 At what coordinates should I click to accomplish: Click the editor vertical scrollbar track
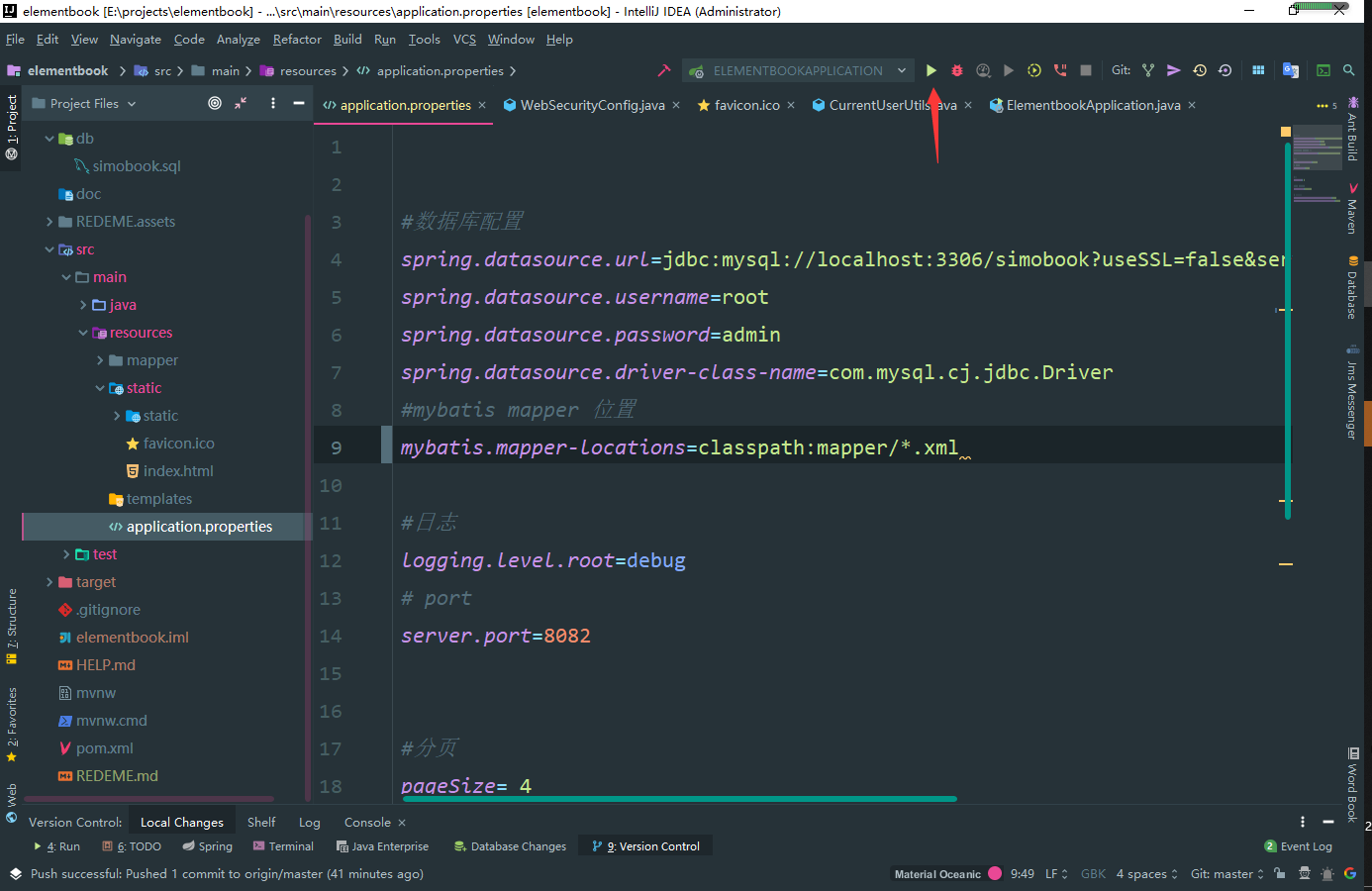tap(1287, 331)
